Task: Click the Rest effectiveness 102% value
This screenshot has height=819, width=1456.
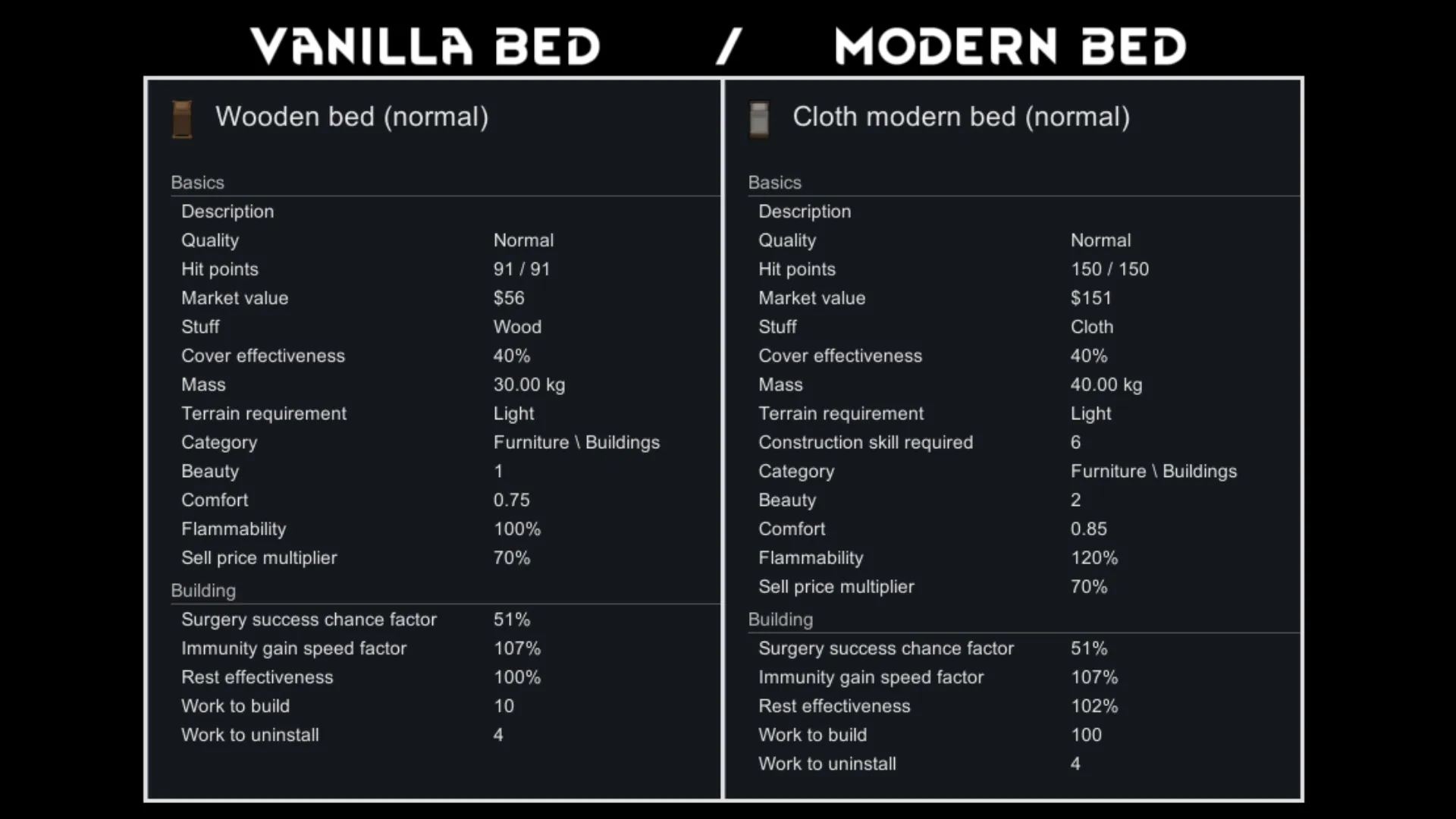Action: point(1094,706)
